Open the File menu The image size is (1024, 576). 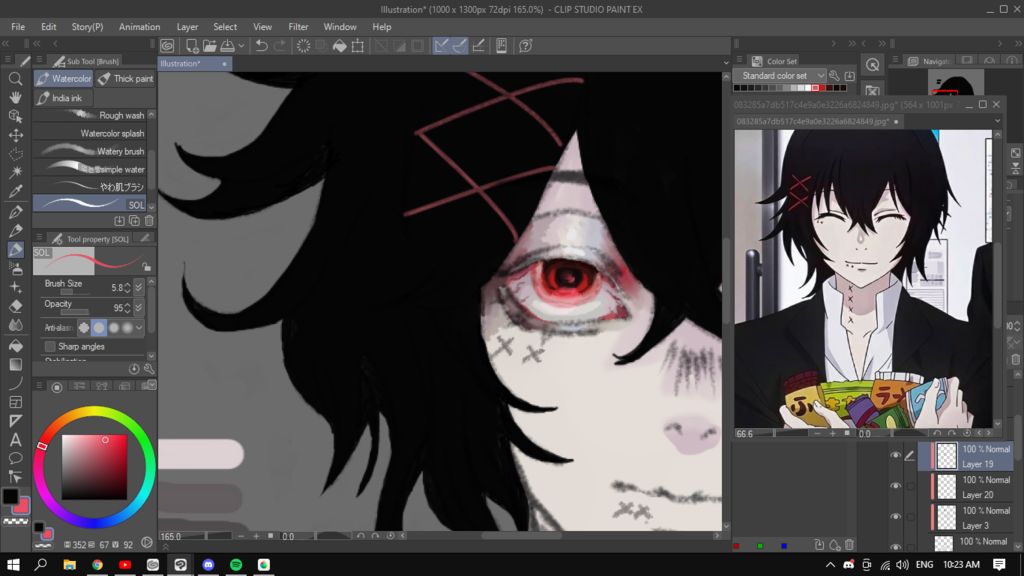(x=18, y=27)
